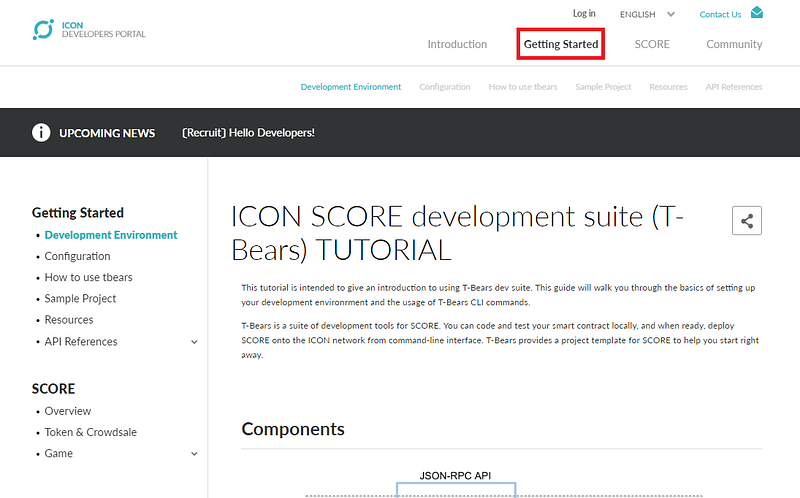The width and height of the screenshot is (800, 498).
Task: Click the Components section heading
Action: [x=293, y=429]
